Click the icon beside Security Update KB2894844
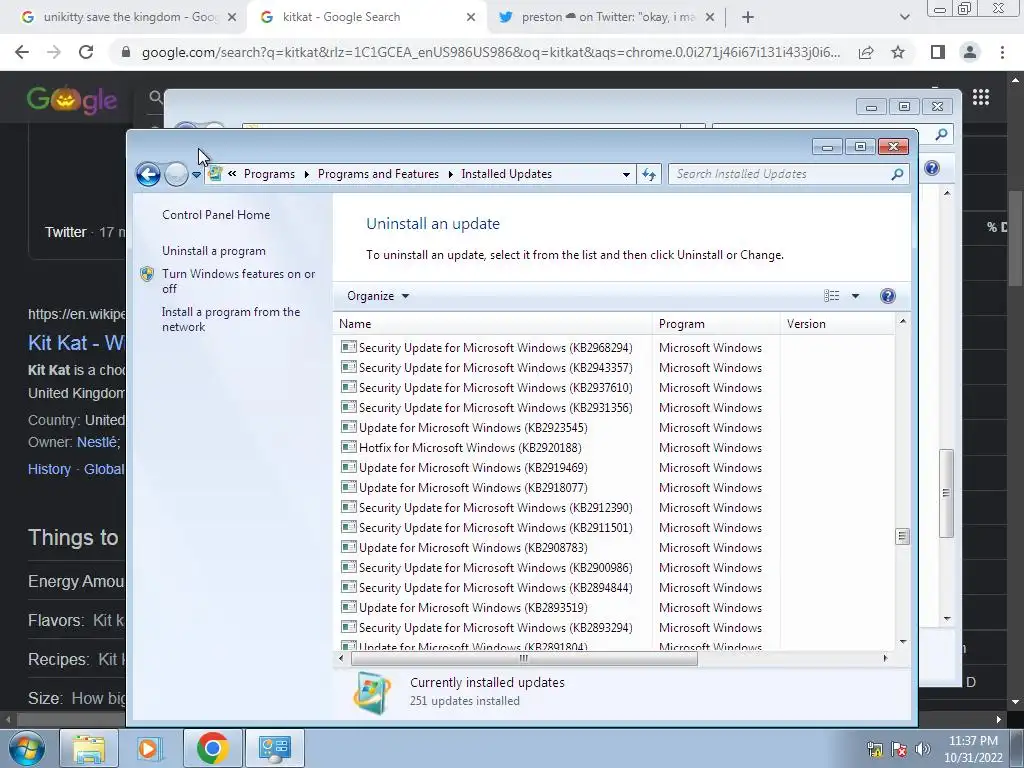This screenshot has height=768, width=1024. point(349,587)
